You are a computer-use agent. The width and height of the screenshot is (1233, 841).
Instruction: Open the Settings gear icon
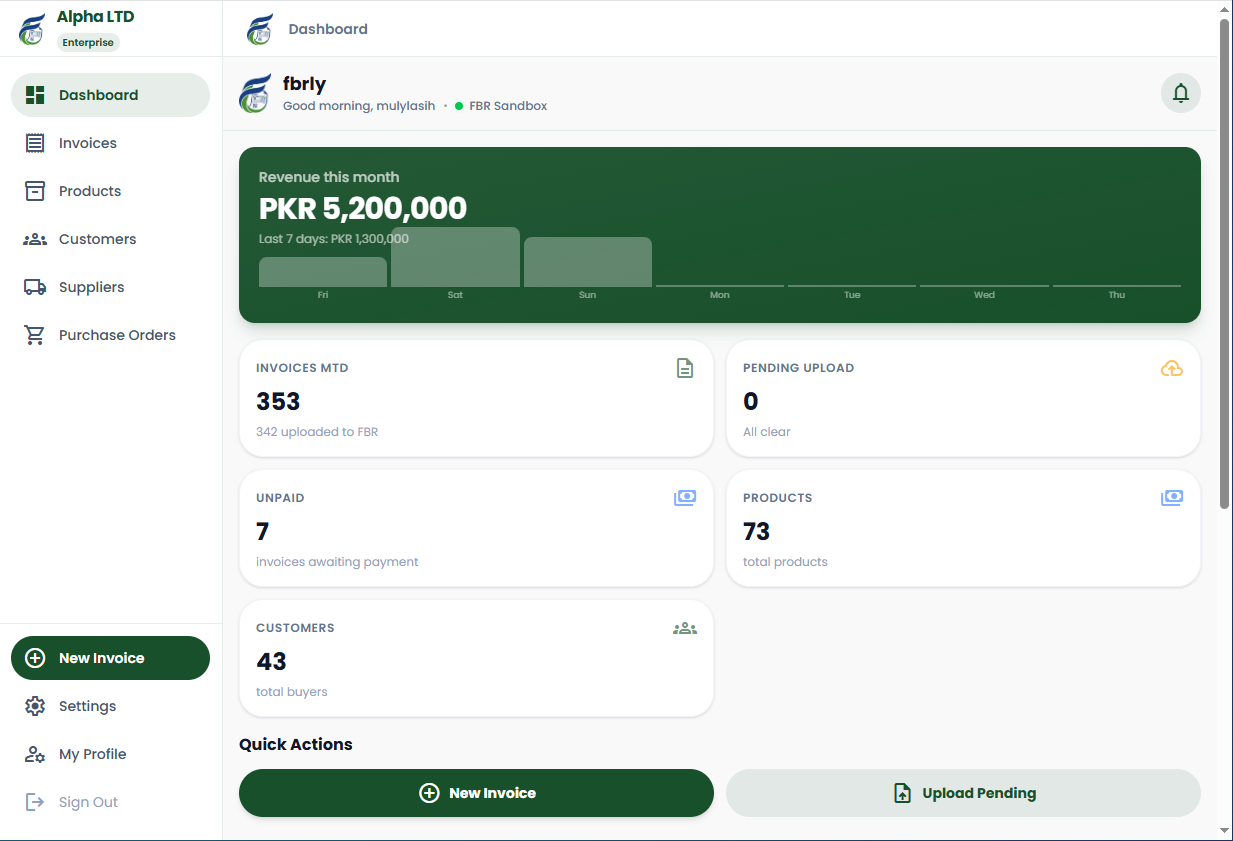35,705
